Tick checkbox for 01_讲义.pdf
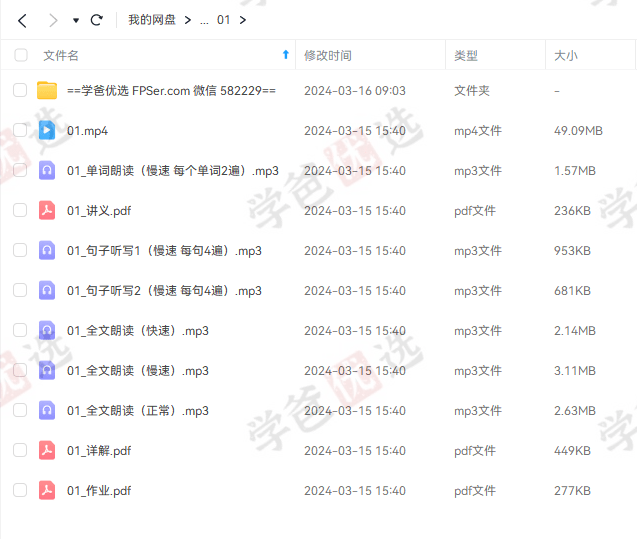637x539 pixels. (x=20, y=210)
